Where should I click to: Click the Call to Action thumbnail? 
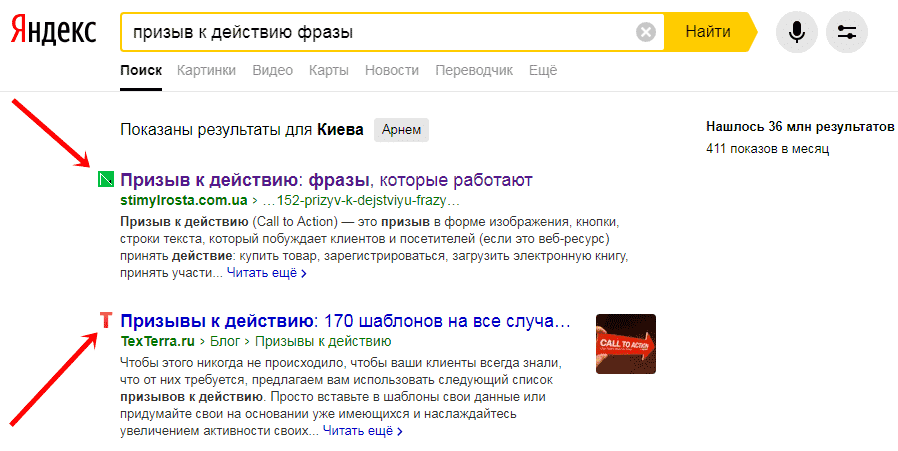click(x=625, y=344)
